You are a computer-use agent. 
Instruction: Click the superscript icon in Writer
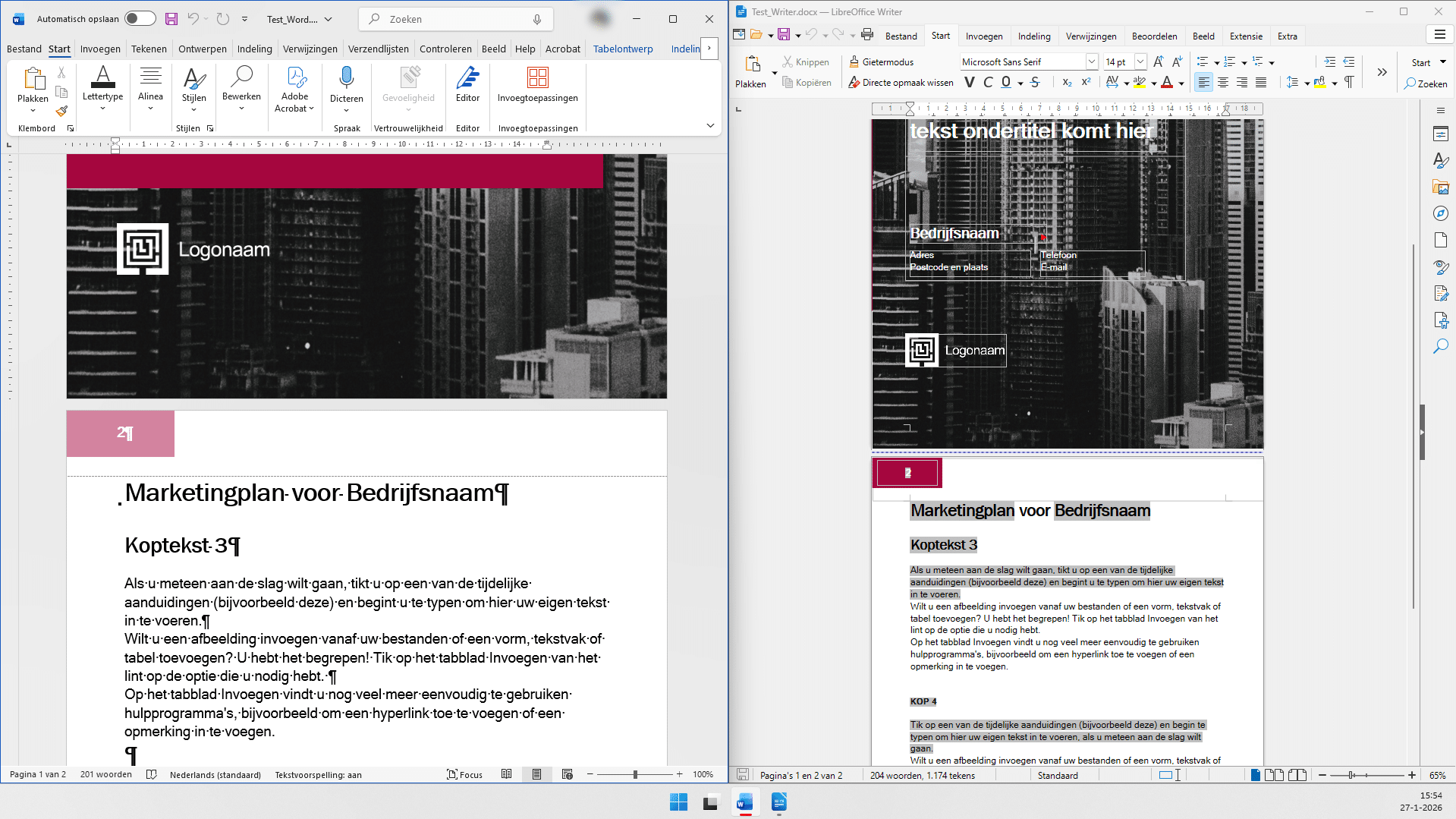[x=1086, y=83]
